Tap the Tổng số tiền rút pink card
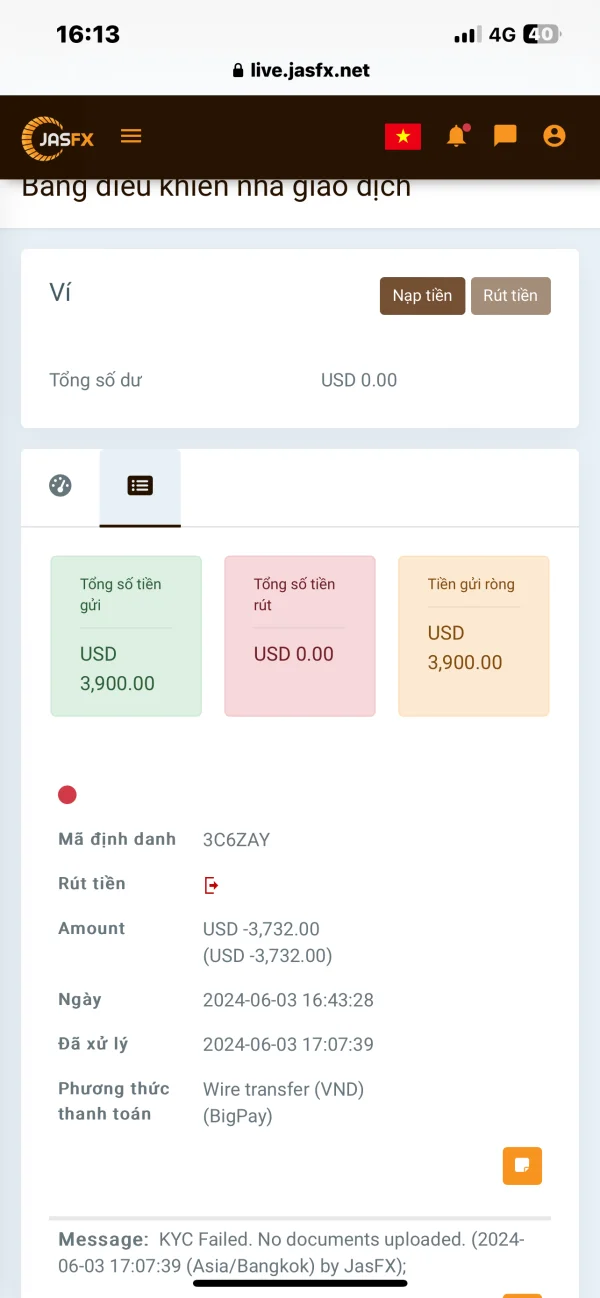Viewport: 600px width, 1298px height. click(x=300, y=636)
